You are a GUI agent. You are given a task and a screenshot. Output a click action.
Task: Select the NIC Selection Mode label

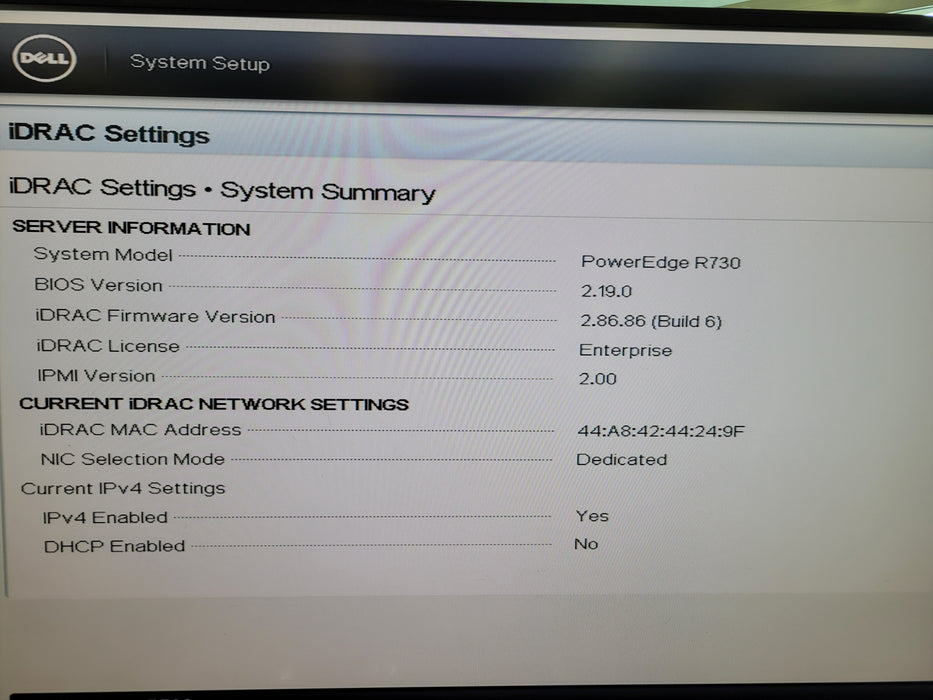pos(133,459)
